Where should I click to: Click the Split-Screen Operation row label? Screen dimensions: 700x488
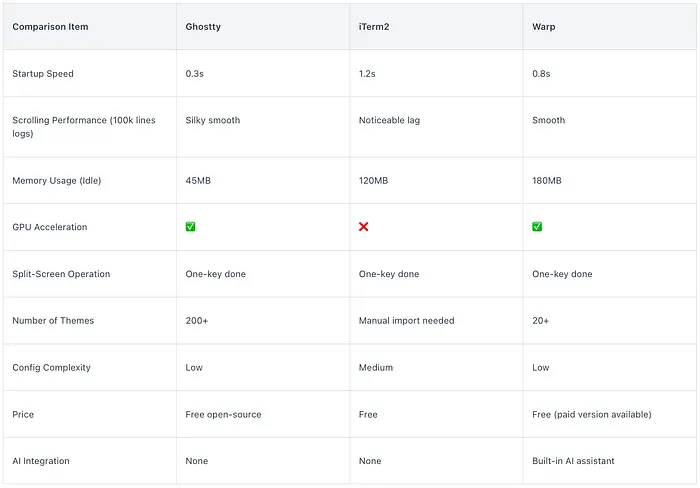61,274
